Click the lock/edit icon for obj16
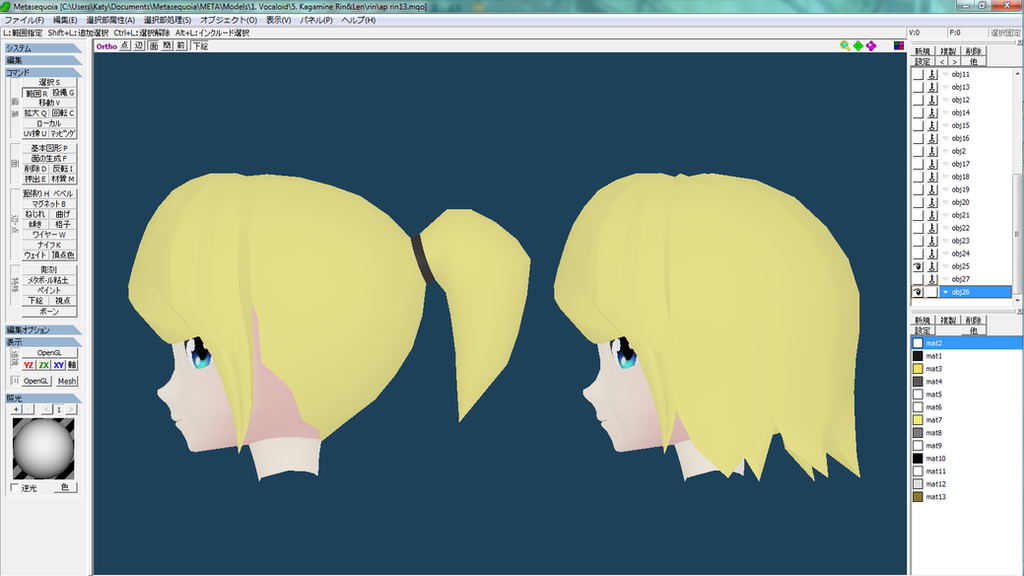 click(932, 138)
